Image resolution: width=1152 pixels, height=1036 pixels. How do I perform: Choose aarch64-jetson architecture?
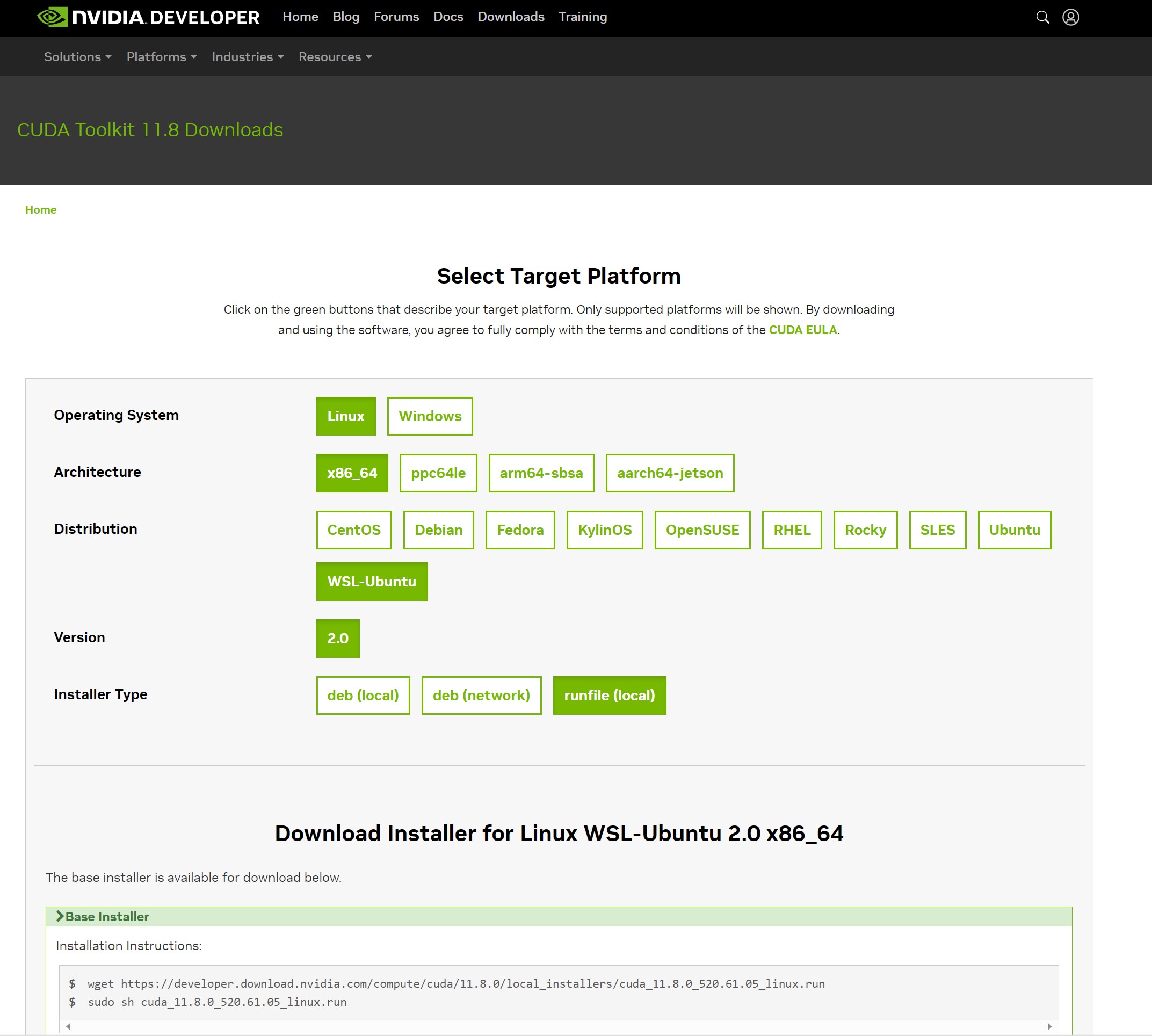click(670, 473)
